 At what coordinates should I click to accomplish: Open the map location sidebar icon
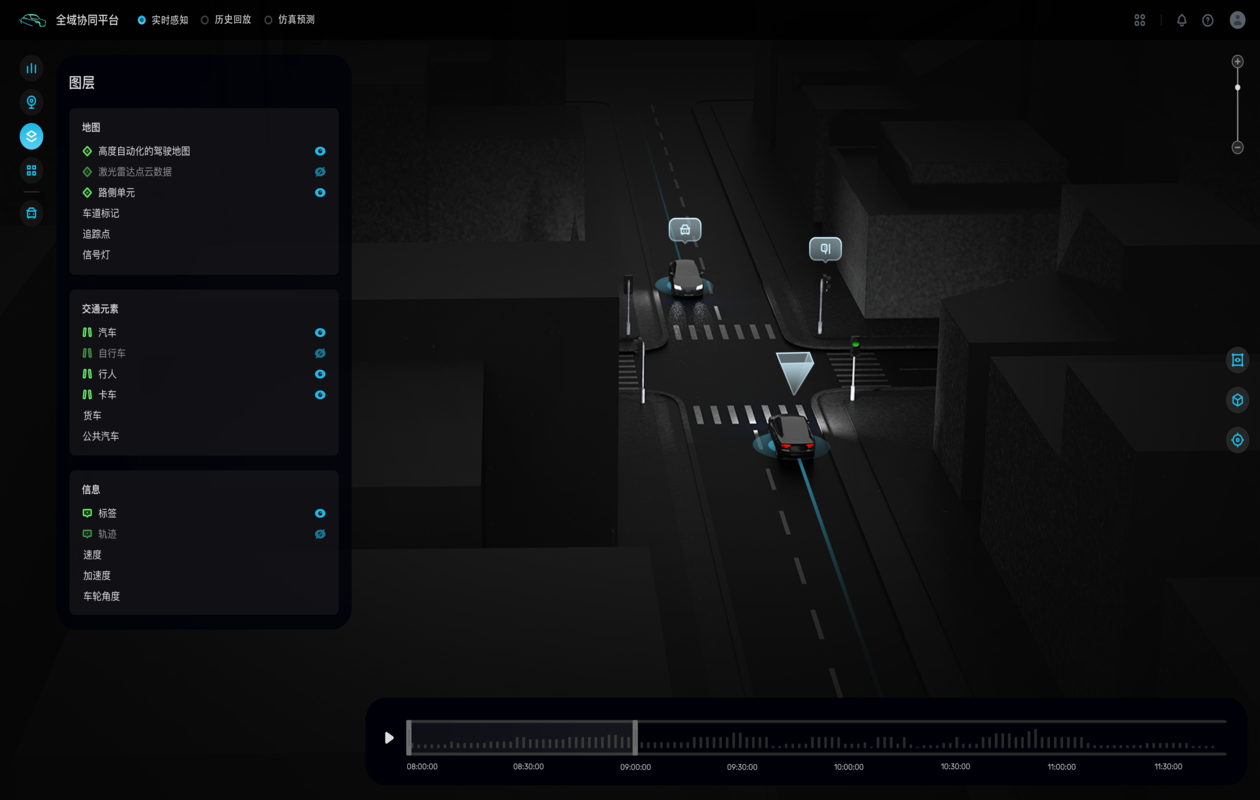point(31,102)
